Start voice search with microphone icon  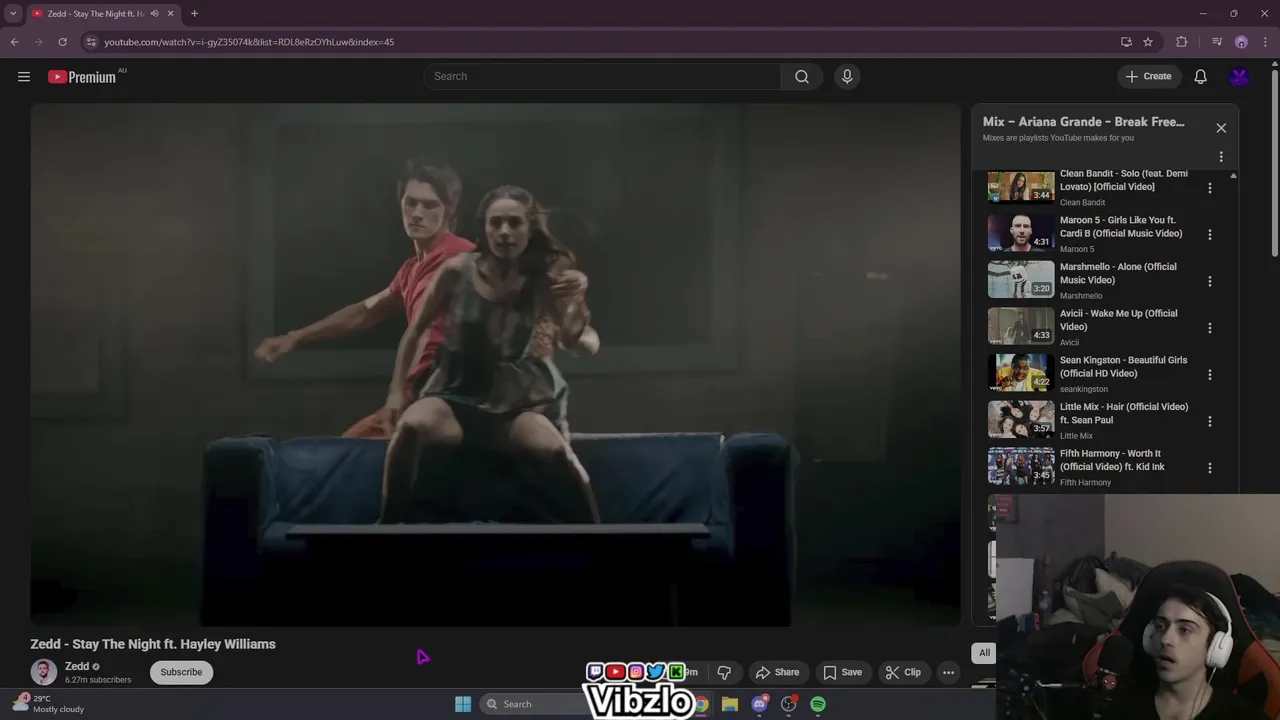847,77
